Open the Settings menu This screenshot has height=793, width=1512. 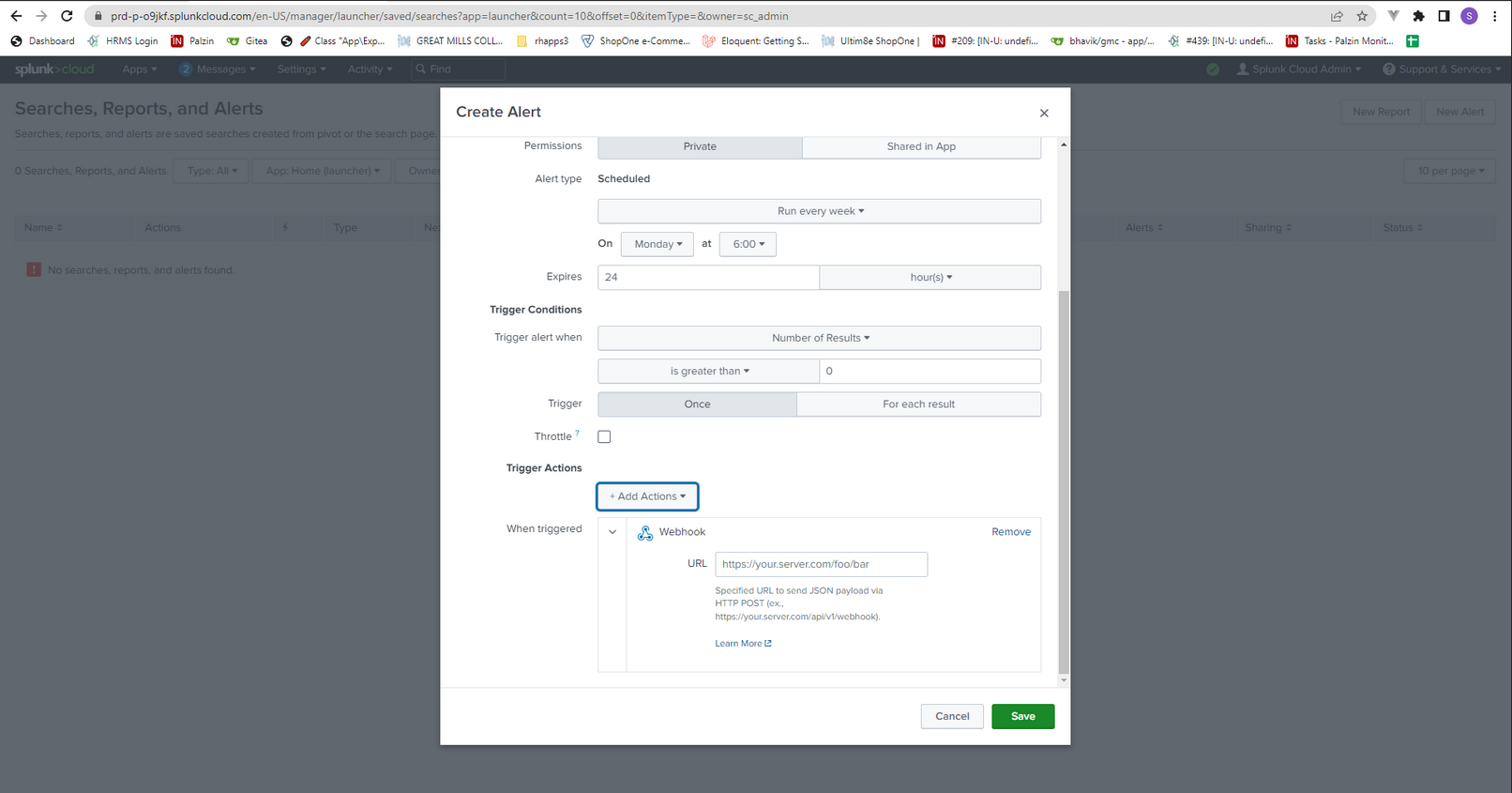point(301,69)
